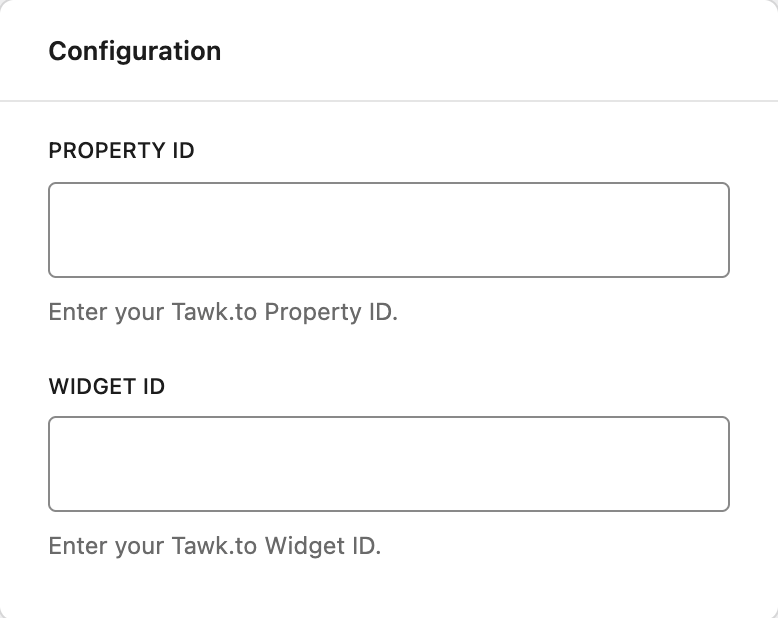This screenshot has width=778, height=618.
Task: Select the PROPERTY ID field label
Action: 121,151
